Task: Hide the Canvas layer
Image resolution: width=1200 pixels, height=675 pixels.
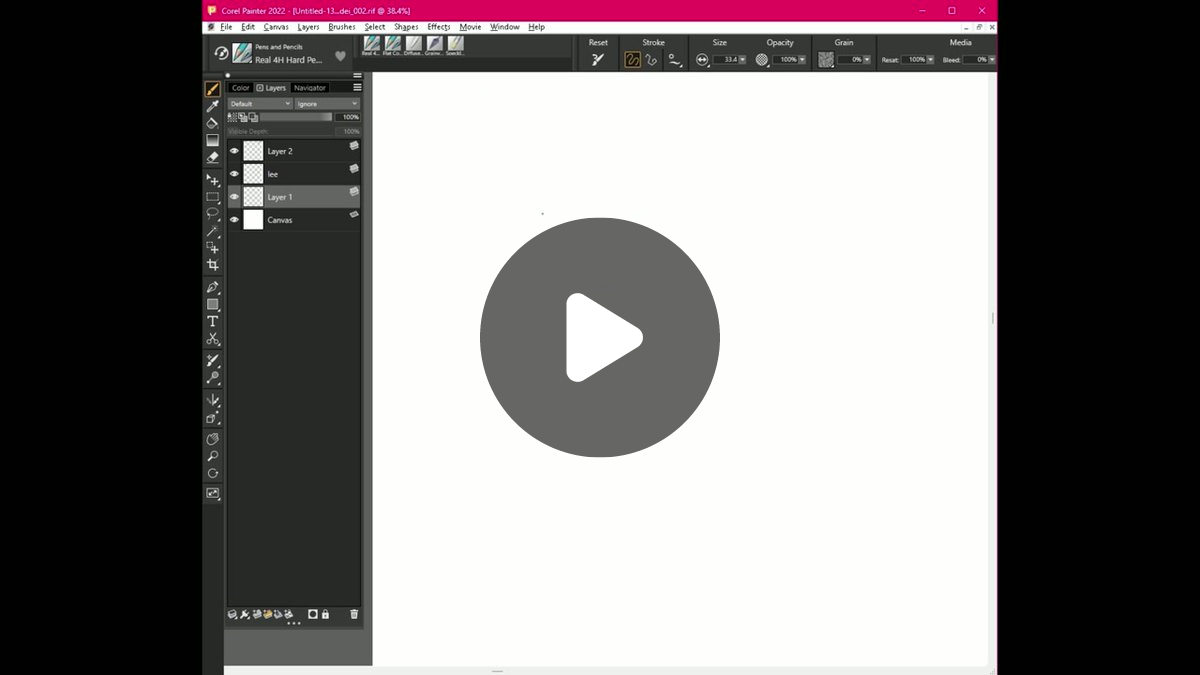Action: pos(234,220)
